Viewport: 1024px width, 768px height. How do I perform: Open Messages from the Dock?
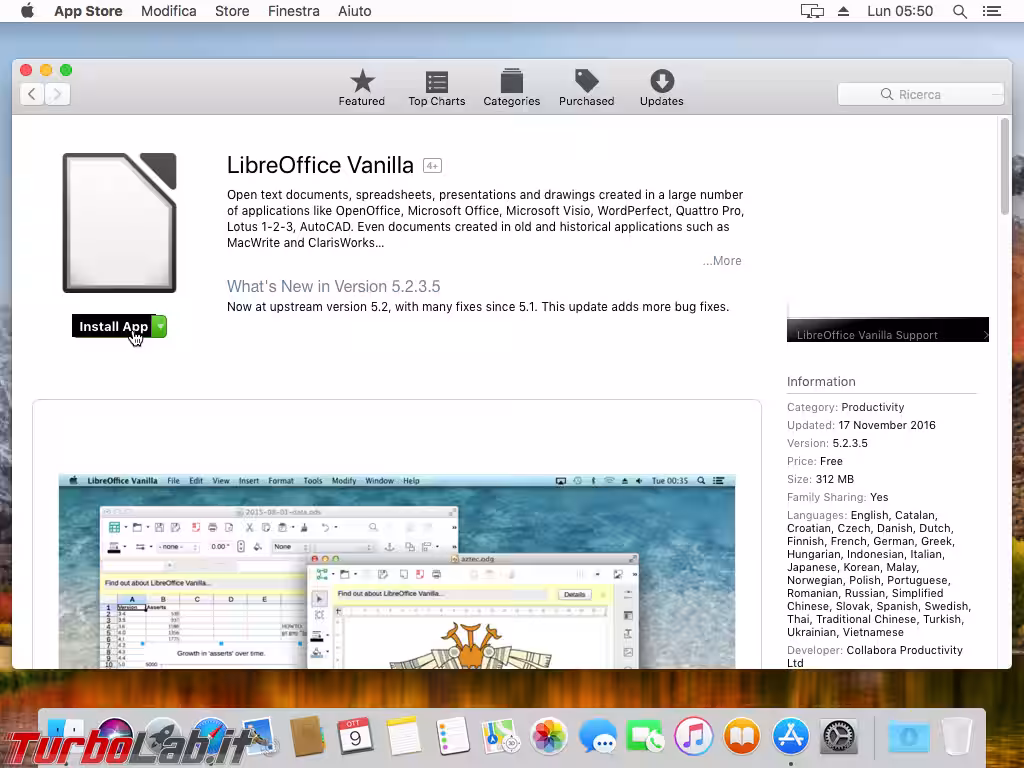coord(598,736)
